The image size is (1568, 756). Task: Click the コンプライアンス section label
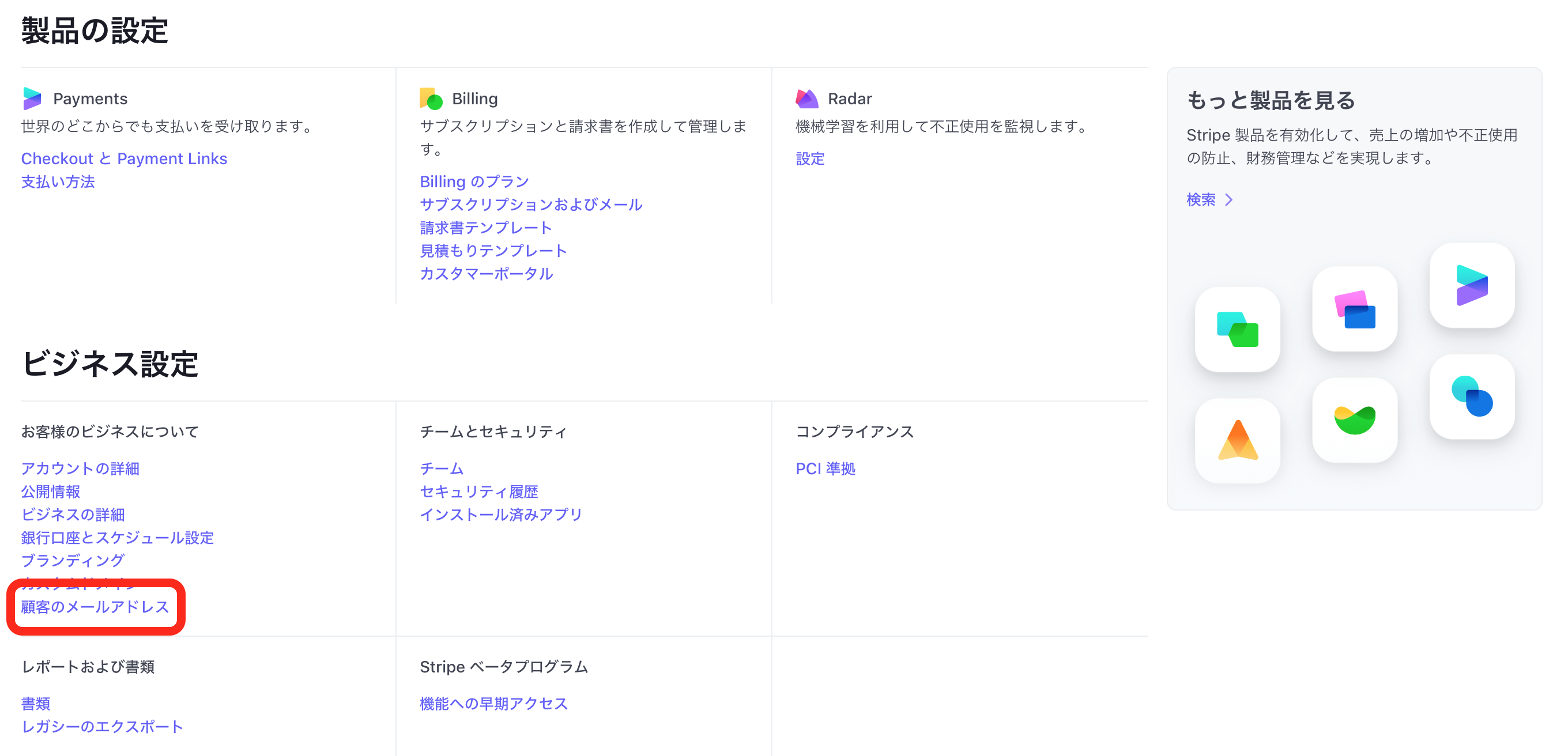[854, 432]
